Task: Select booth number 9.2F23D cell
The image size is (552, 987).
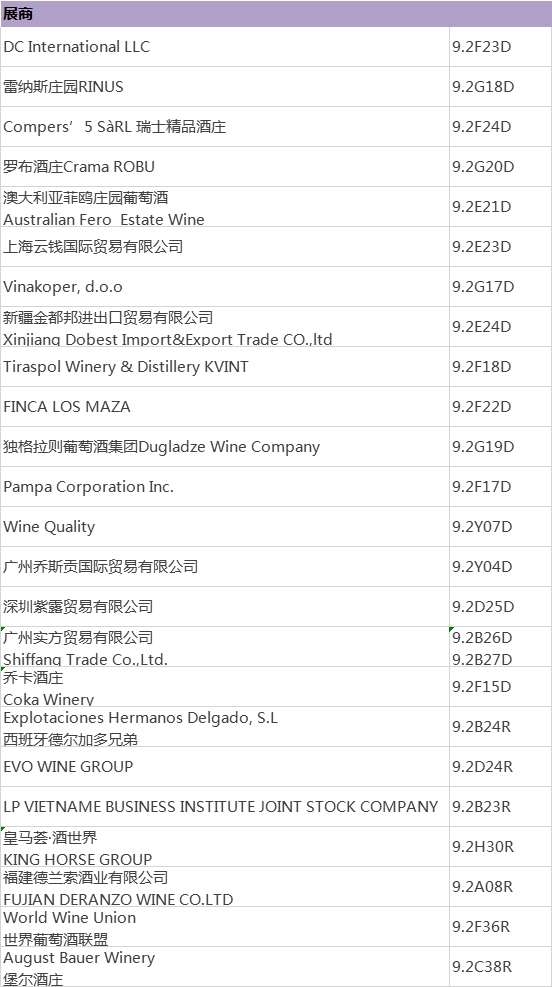Action: click(x=500, y=47)
